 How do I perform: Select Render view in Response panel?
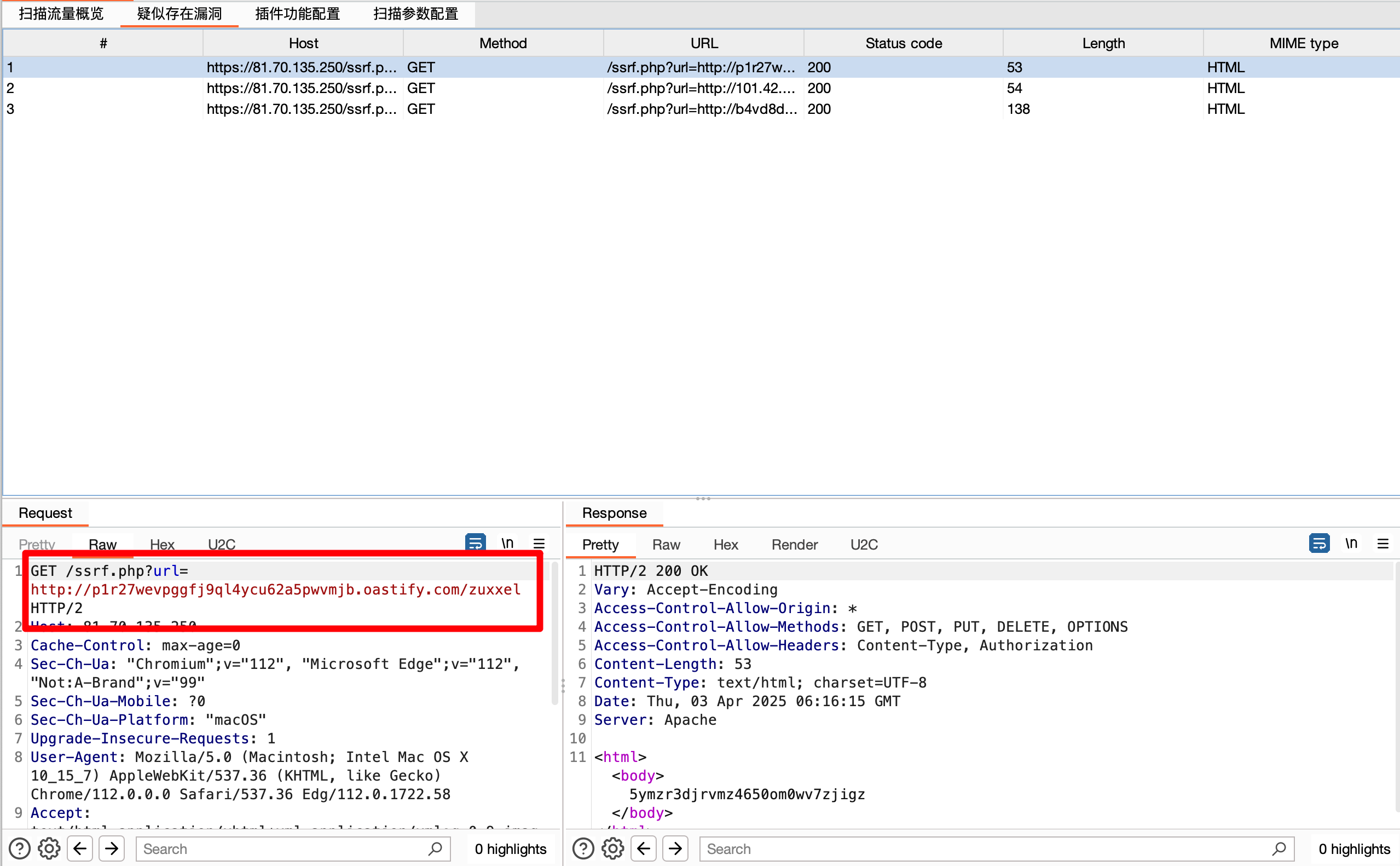click(x=794, y=544)
